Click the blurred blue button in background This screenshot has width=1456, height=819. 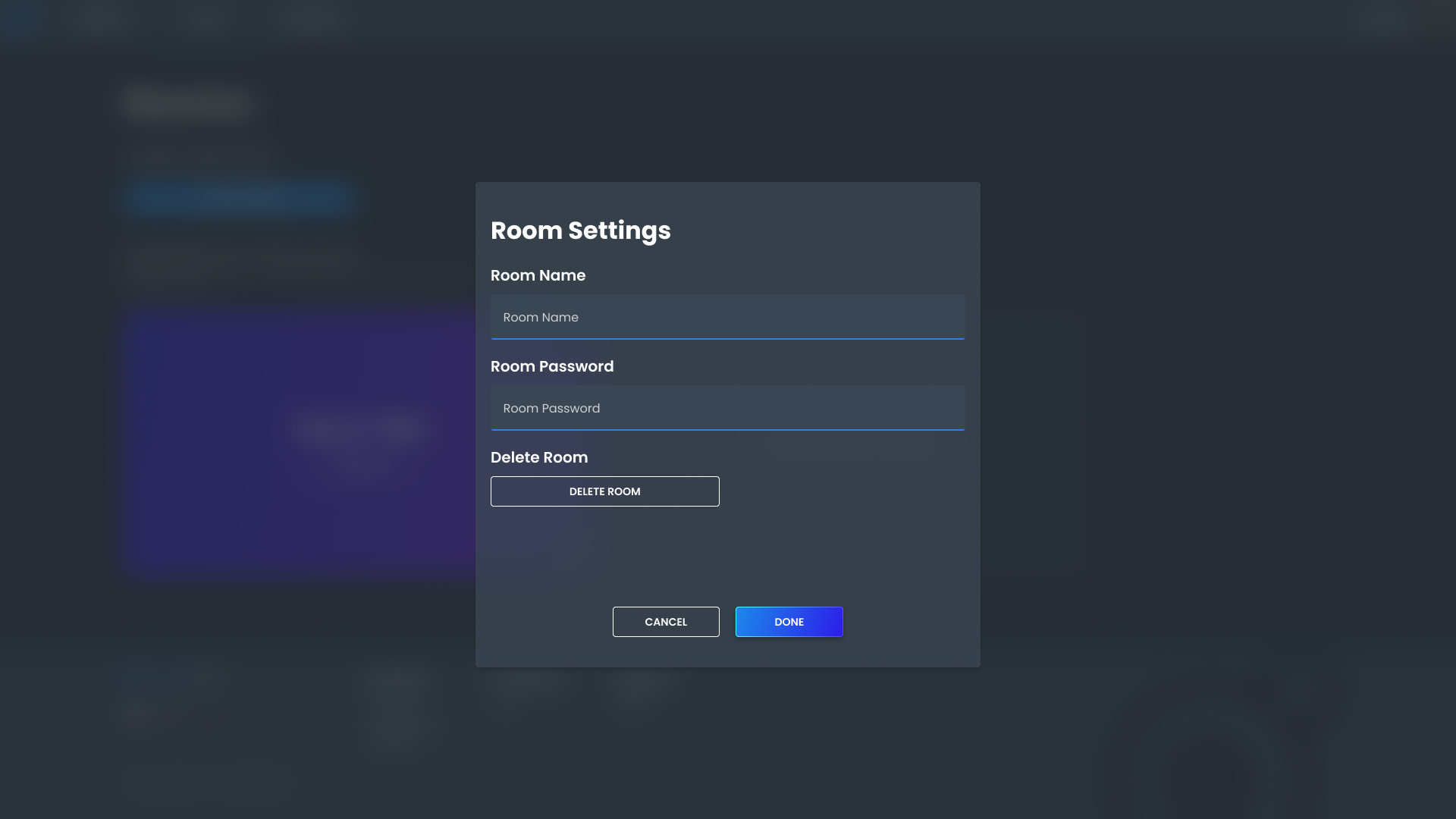coord(240,198)
